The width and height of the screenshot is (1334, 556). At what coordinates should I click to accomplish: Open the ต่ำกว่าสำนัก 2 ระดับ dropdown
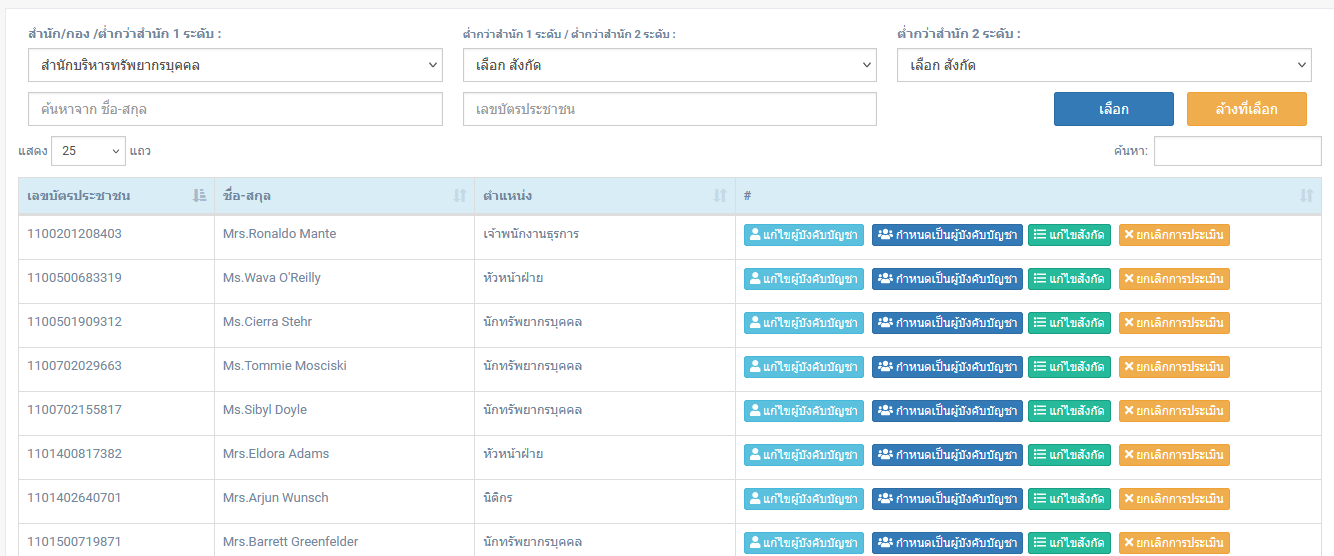click(1104, 66)
